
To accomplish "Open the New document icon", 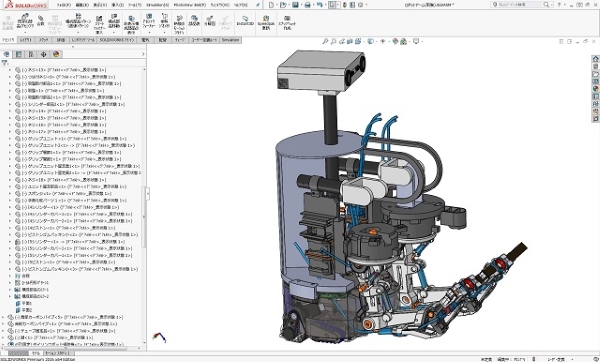I will (x=271, y=5).
